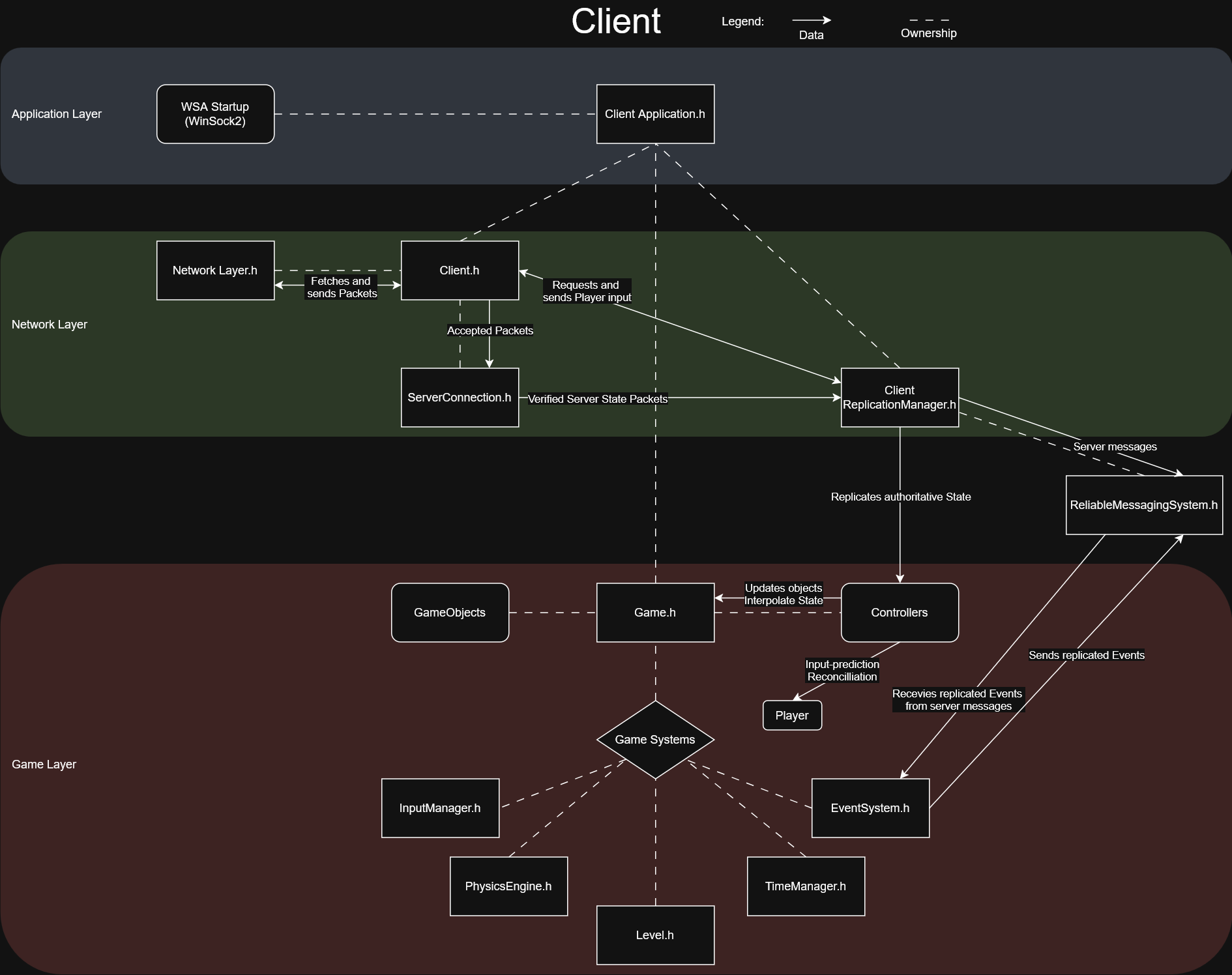
Task: Click the Game Systems diamond
Action: (655, 740)
